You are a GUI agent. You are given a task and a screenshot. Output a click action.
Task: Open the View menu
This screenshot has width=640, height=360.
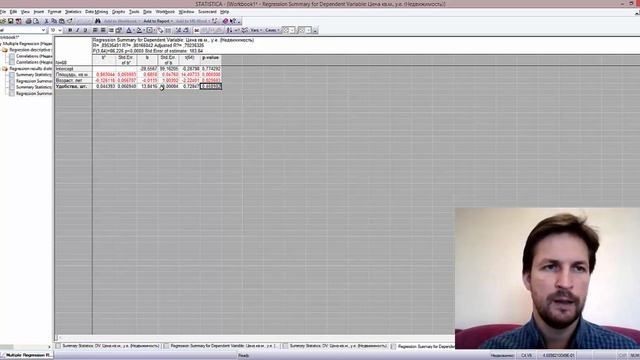pyautogui.click(x=25, y=12)
